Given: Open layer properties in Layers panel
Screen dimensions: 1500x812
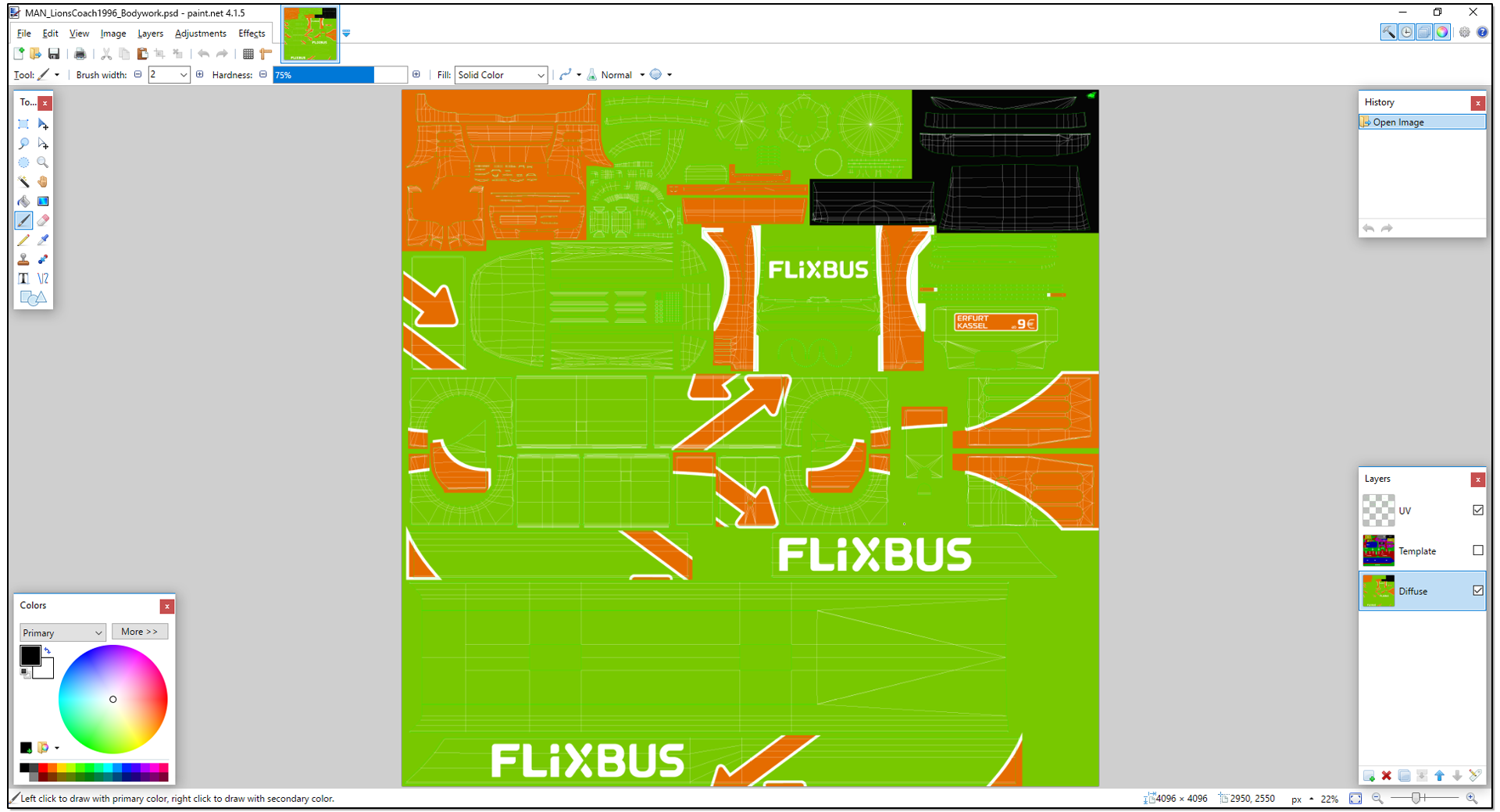Looking at the screenshot, I should tap(1475, 775).
